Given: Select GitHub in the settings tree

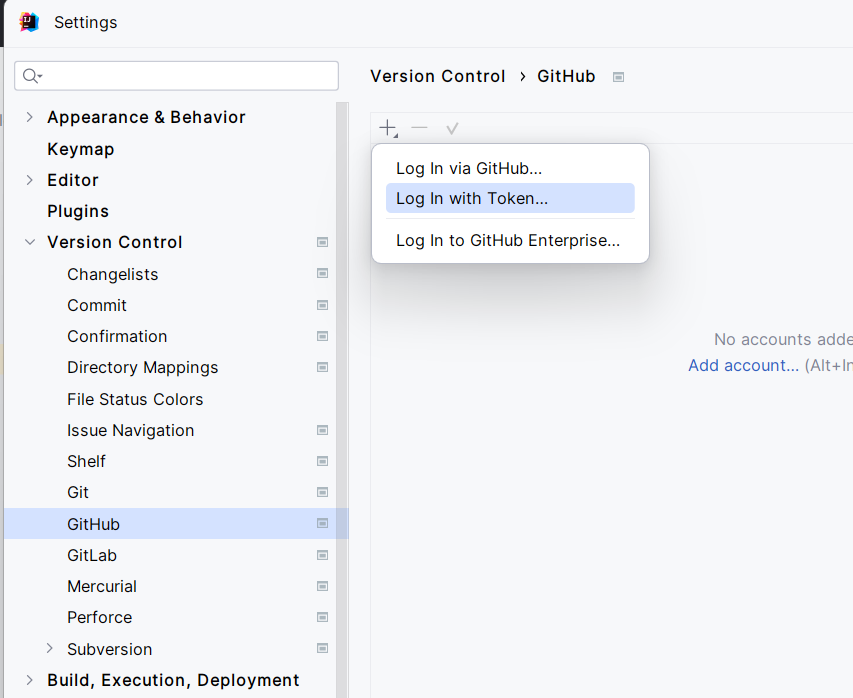Looking at the screenshot, I should [x=94, y=524].
